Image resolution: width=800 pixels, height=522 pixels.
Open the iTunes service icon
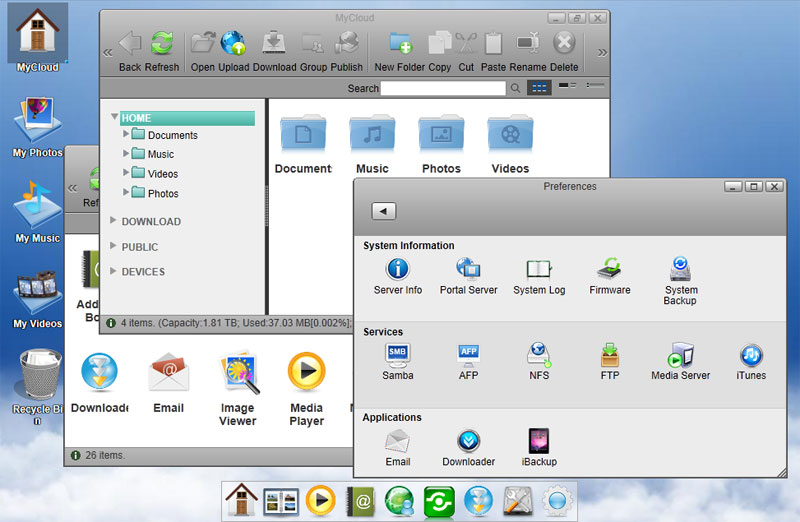[751, 355]
